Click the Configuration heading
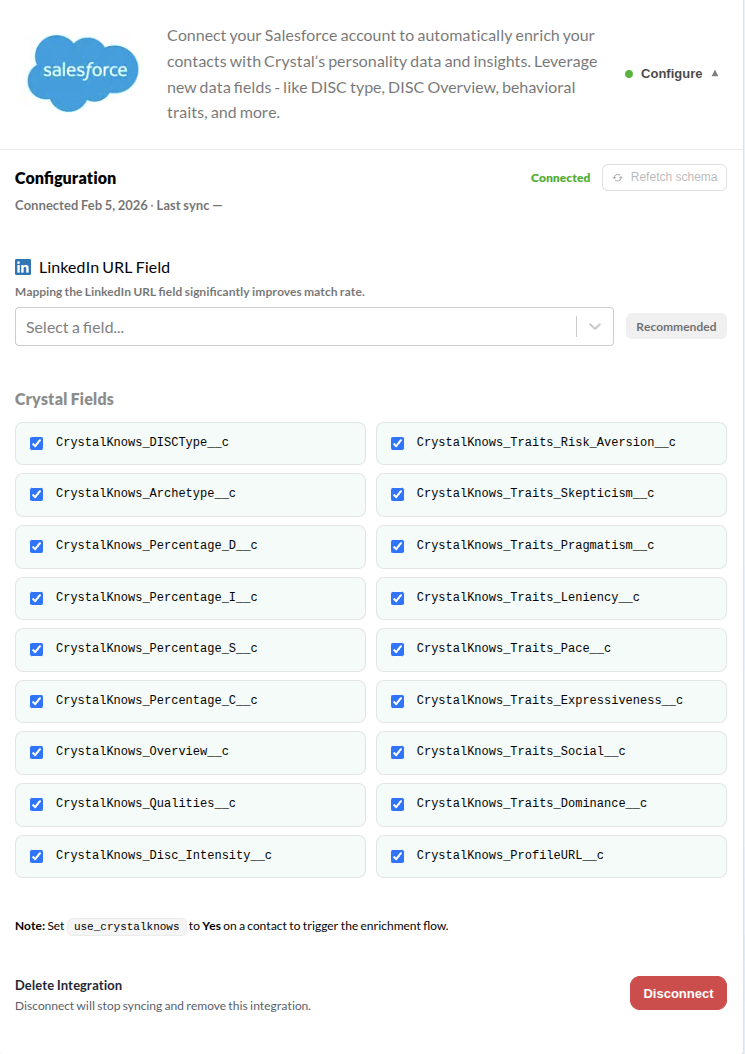This screenshot has height=1054, width=745. pyautogui.click(x=65, y=178)
